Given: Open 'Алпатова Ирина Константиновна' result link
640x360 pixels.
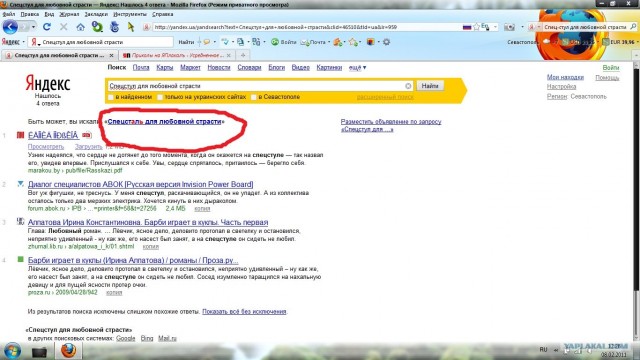Looking at the screenshot, I should [148, 222].
